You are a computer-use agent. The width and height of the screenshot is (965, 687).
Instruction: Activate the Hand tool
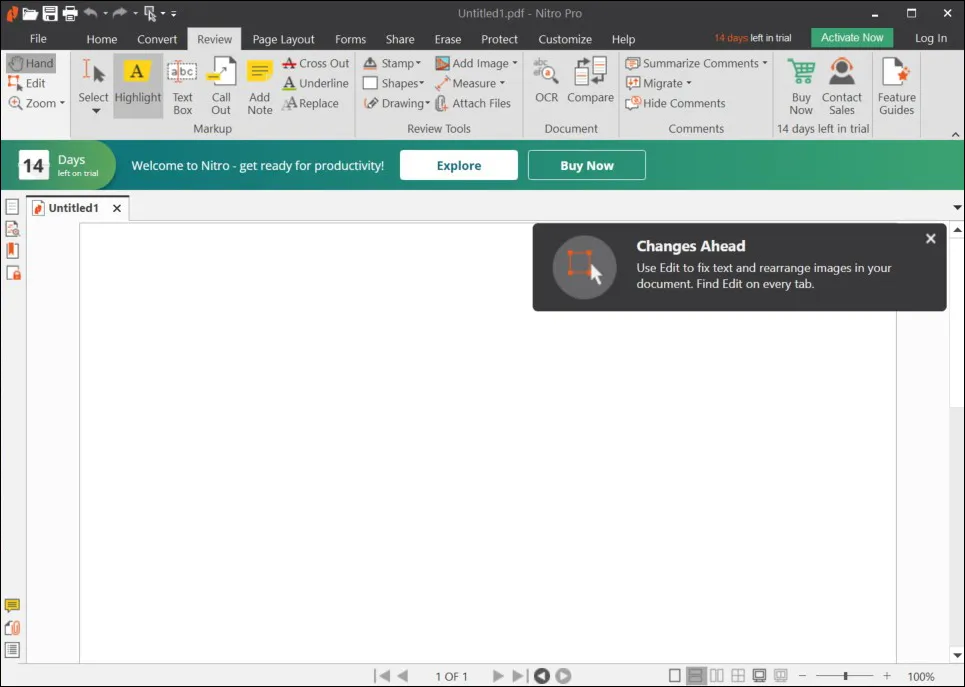click(31, 62)
